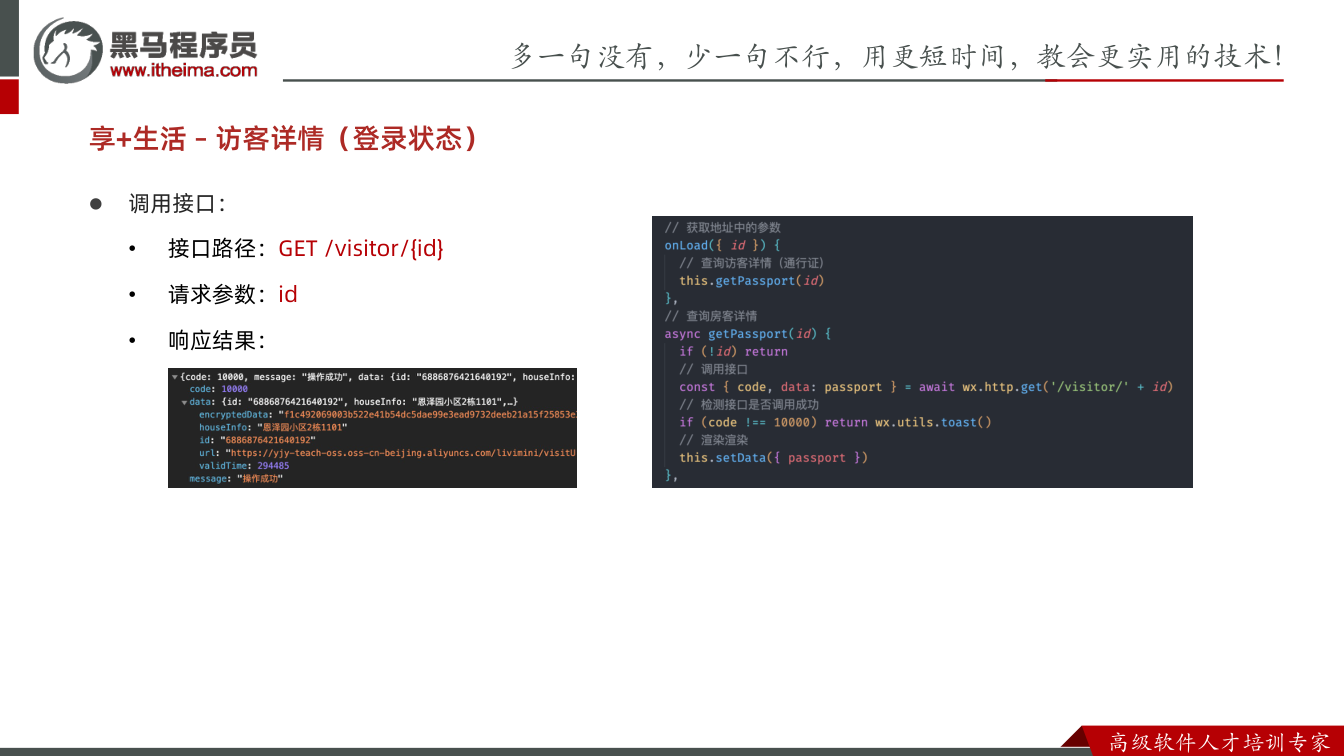
Task: Click the 黑马程序员 horse logo icon
Action: pyautogui.click(x=67, y=50)
